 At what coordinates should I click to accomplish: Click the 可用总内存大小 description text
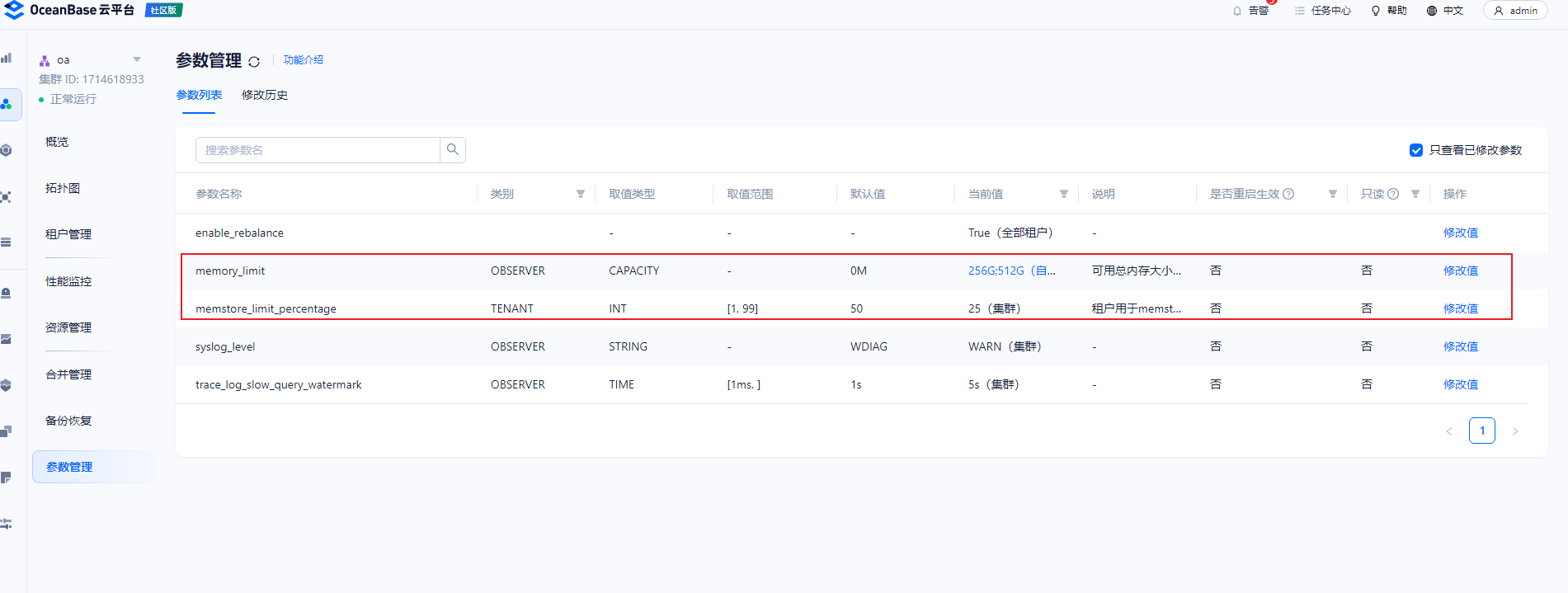coord(1137,271)
